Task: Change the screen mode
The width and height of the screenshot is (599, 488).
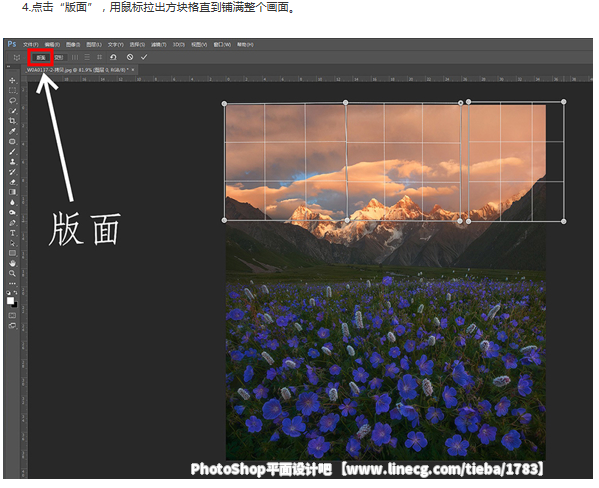Action: click(12, 326)
